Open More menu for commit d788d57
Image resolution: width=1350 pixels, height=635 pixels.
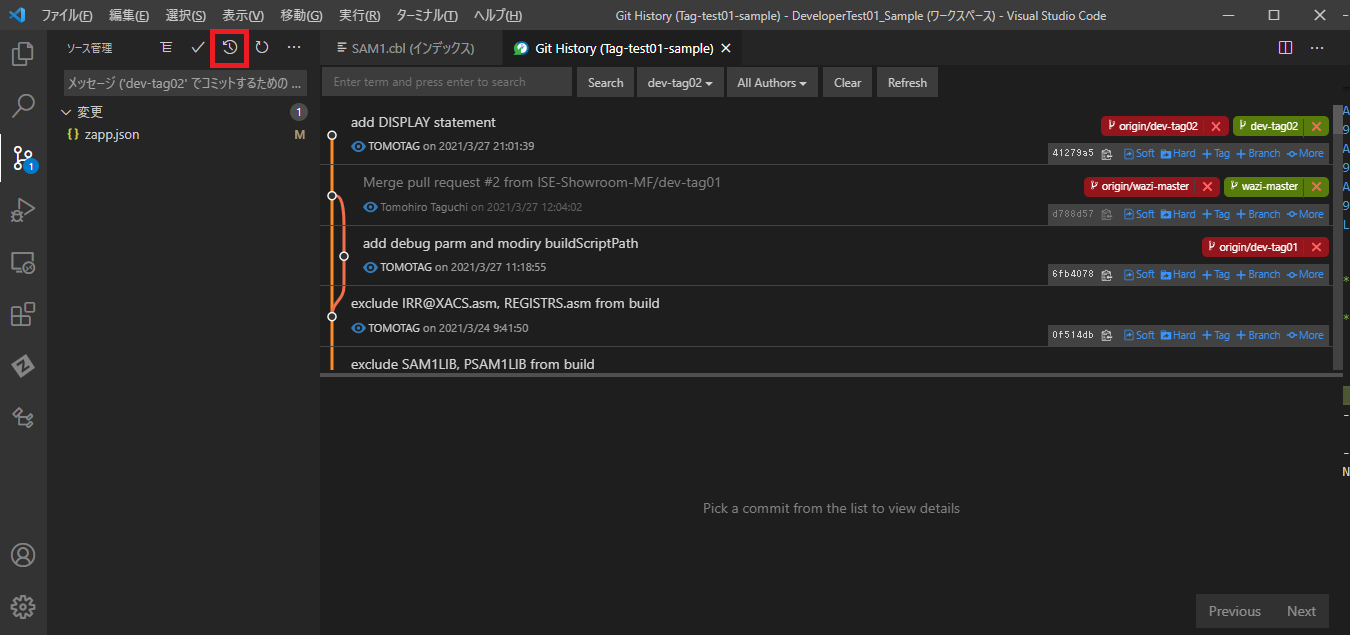pyautogui.click(x=1305, y=214)
